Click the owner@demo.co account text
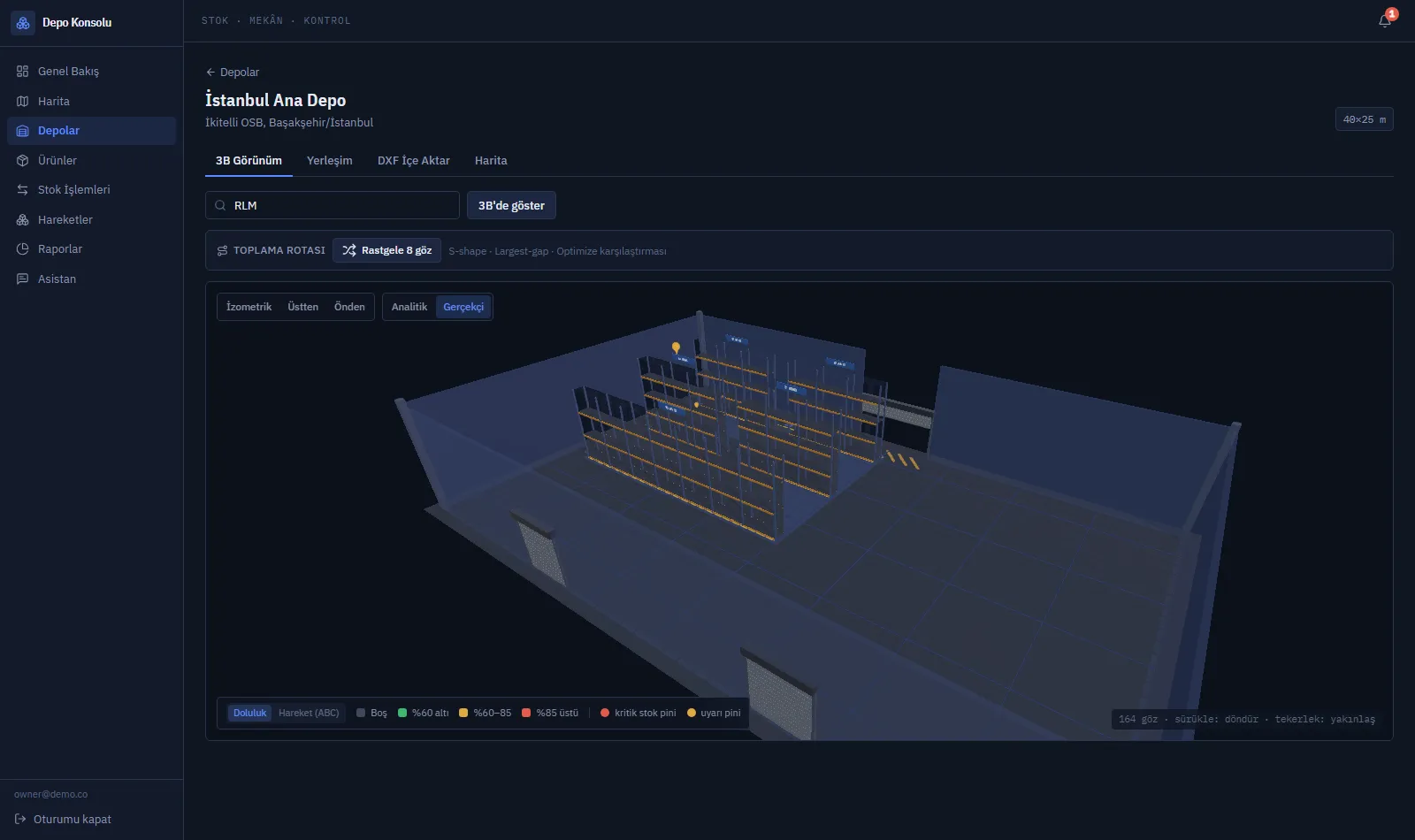This screenshot has height=840, width=1415. [51, 794]
